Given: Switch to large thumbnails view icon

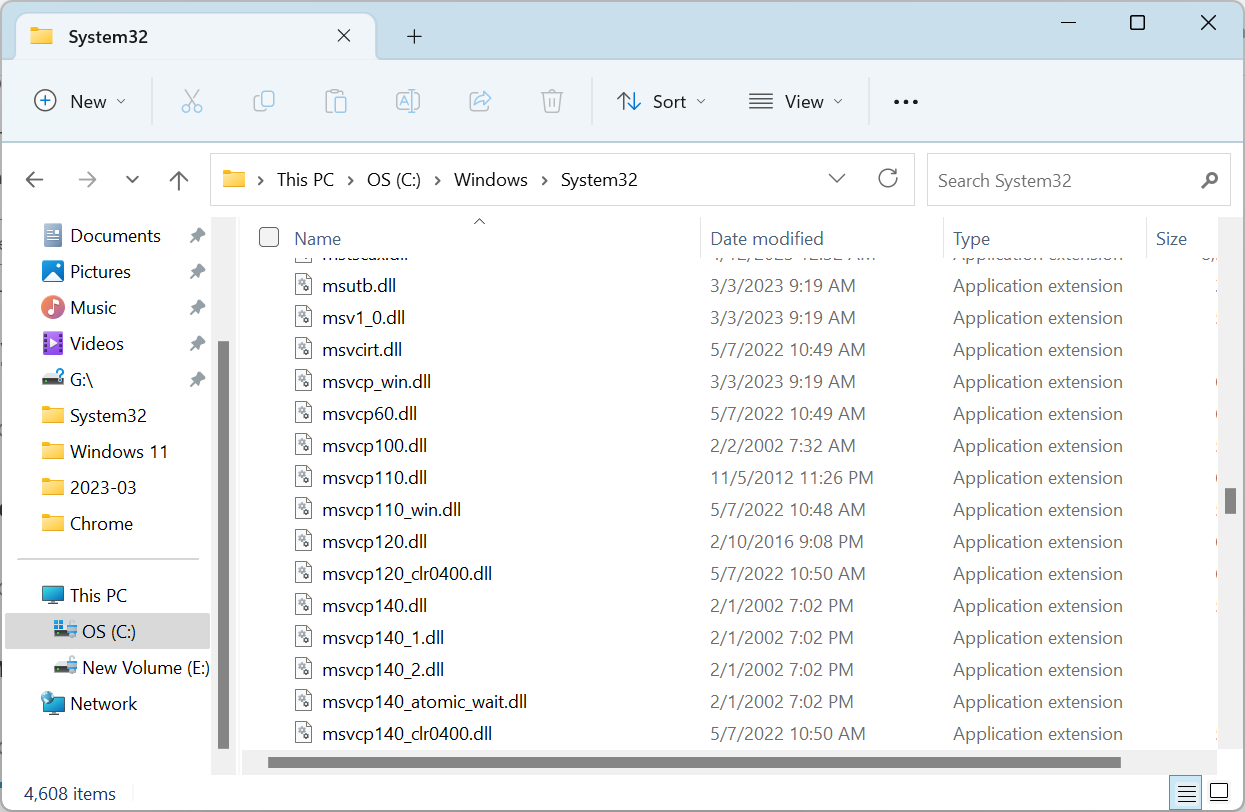Looking at the screenshot, I should coord(1218,794).
